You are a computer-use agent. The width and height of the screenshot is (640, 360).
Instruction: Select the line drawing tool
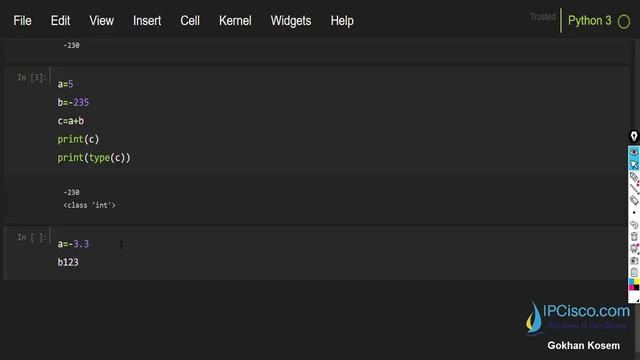tap(634, 189)
